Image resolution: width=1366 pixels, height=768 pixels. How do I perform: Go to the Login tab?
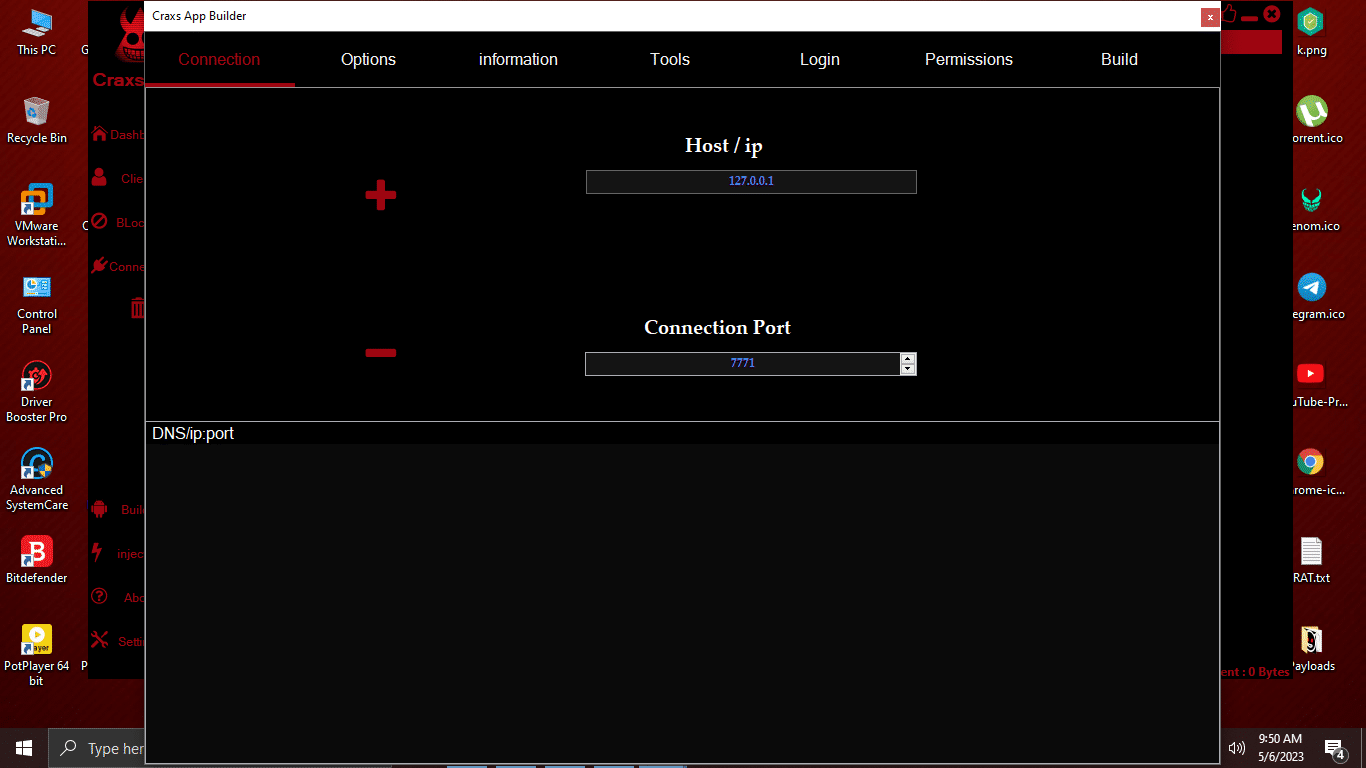pos(819,59)
